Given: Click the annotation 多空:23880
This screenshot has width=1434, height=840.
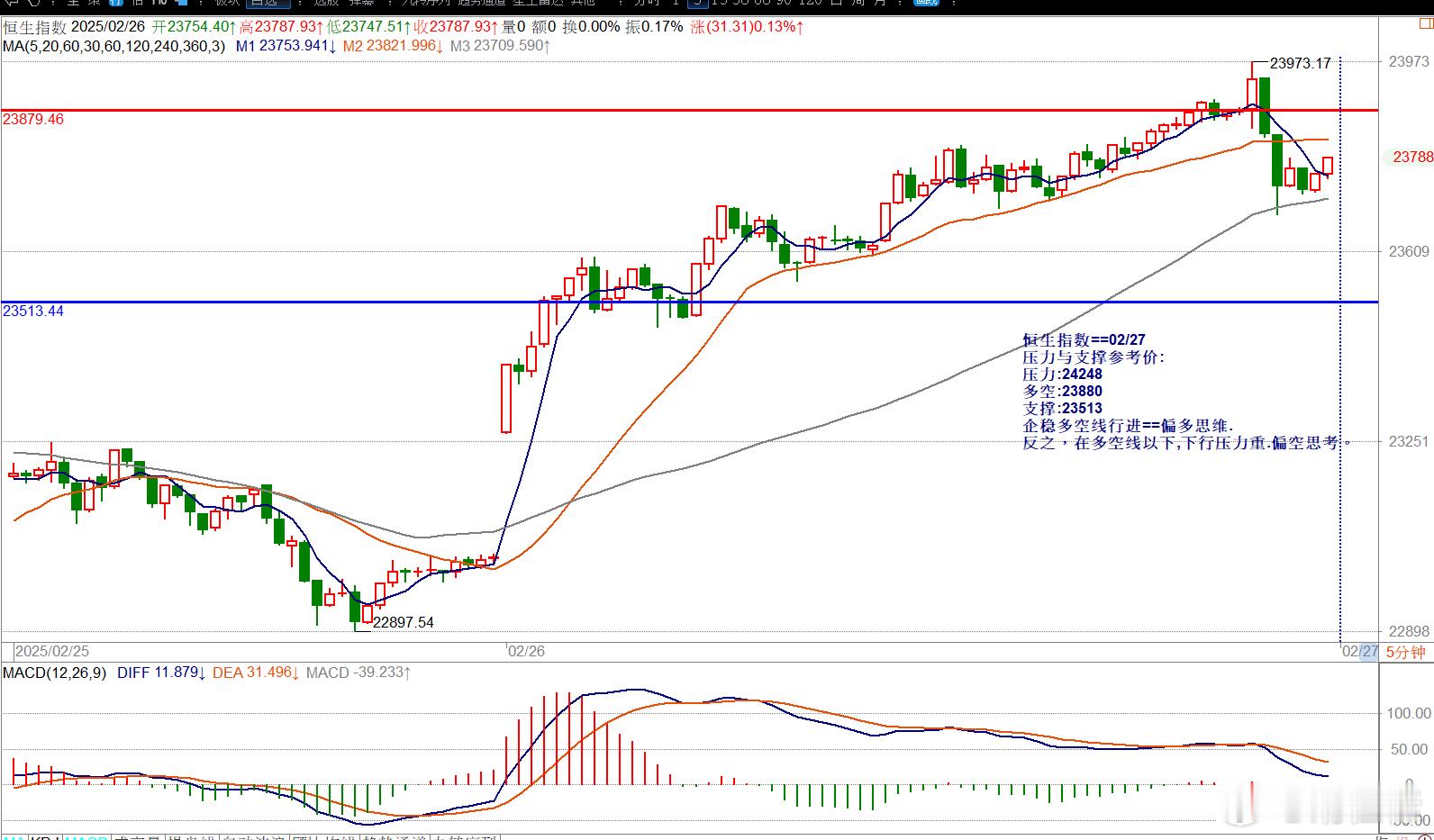Looking at the screenshot, I should coord(1063,391).
